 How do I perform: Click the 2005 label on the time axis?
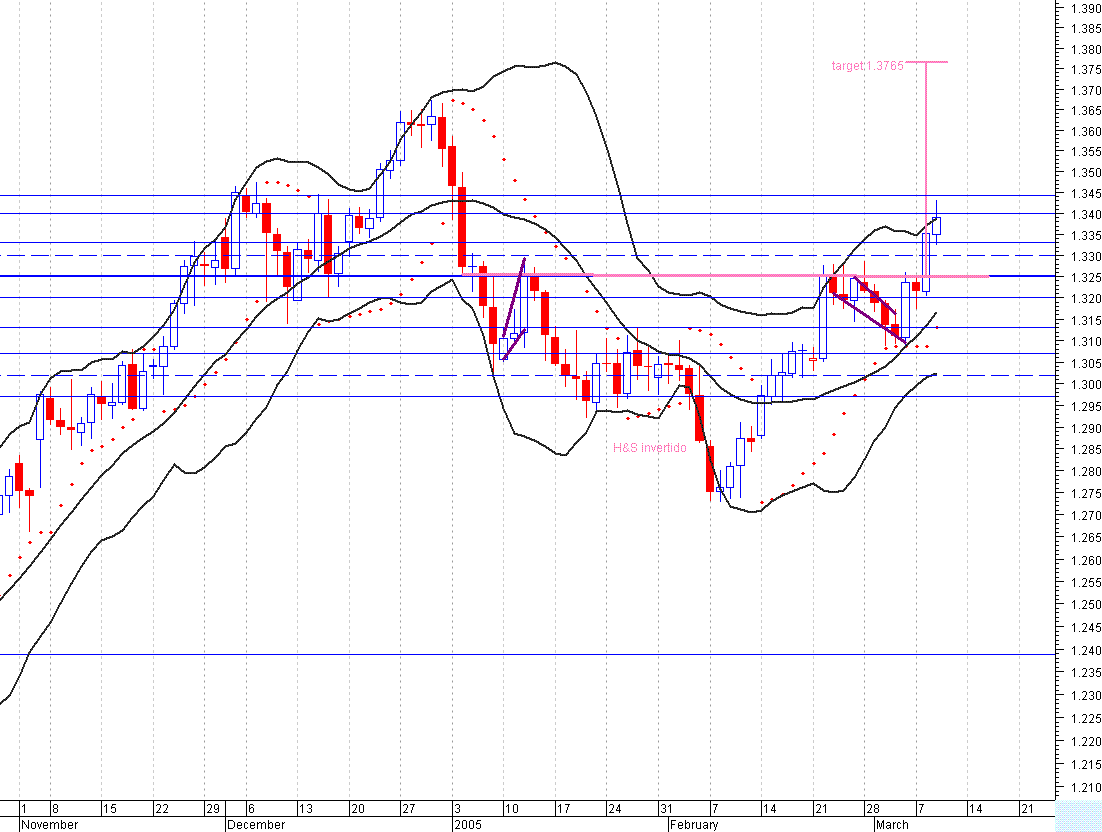468,825
